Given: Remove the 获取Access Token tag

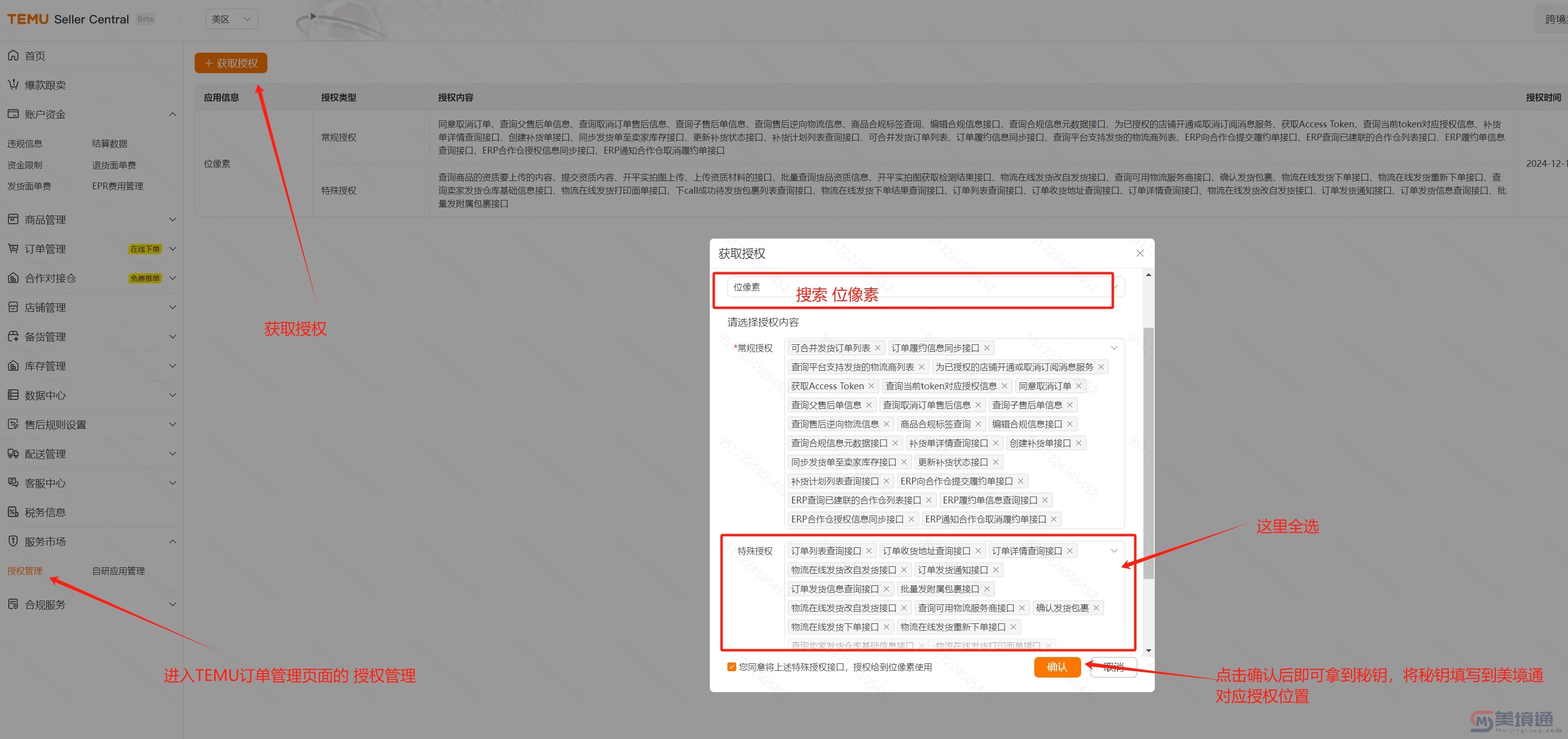Looking at the screenshot, I should pyautogui.click(x=871, y=386).
